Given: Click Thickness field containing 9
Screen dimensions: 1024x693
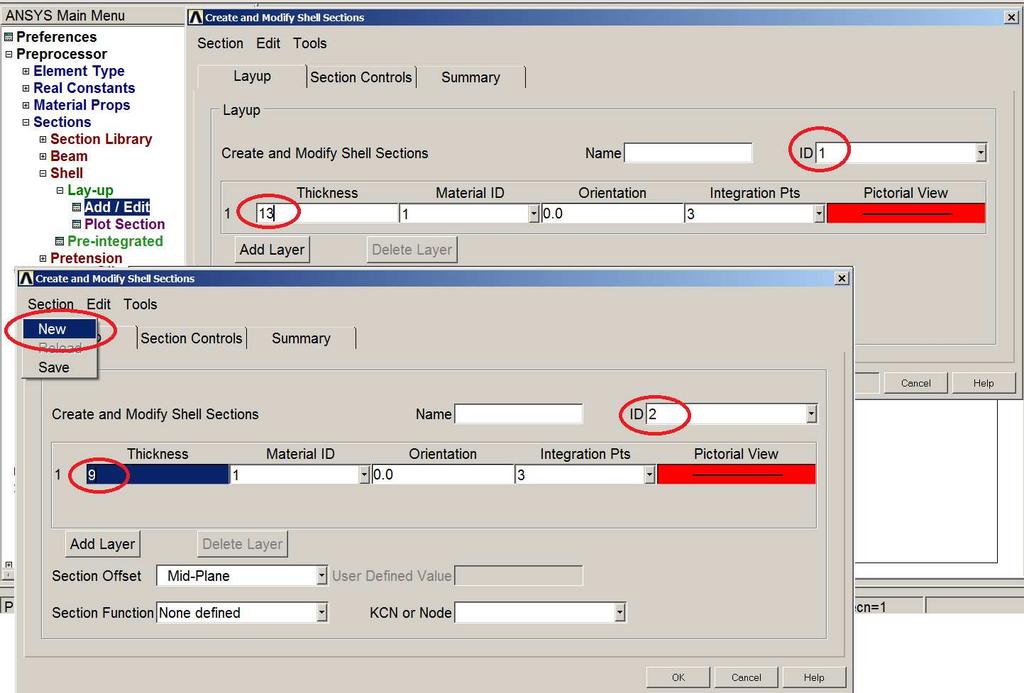Looking at the screenshot, I should (x=157, y=474).
